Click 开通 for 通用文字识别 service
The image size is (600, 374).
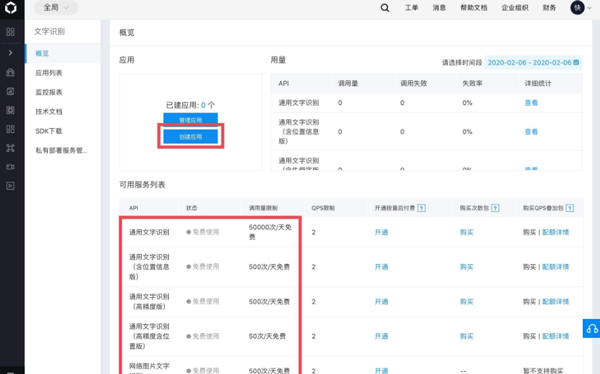(381, 232)
